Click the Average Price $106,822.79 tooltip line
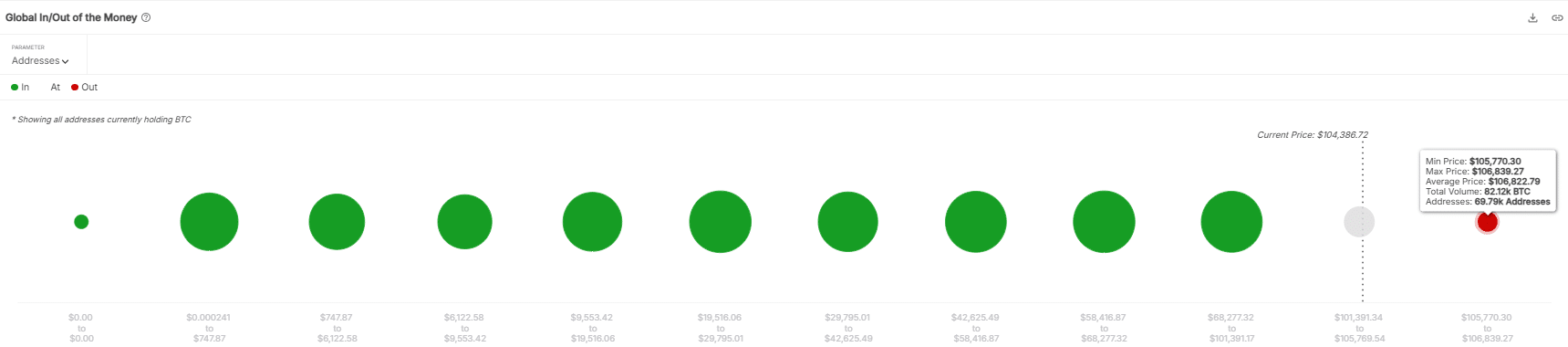The image size is (1568, 347). pos(1482,182)
